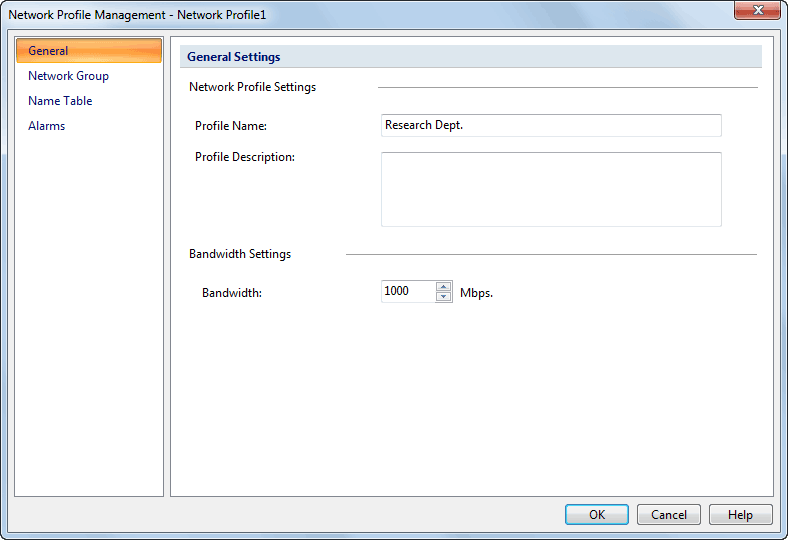
Task: Click Cancel to discard profile changes
Action: (x=668, y=515)
